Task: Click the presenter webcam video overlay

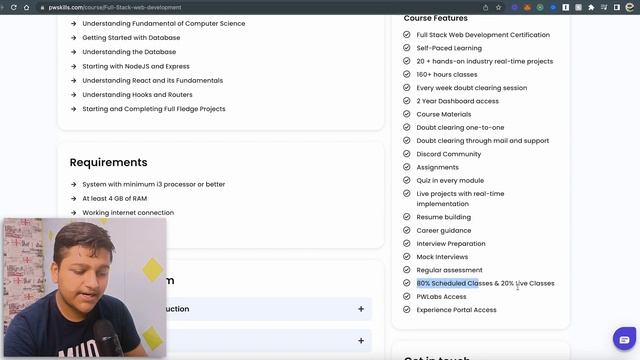Action: tap(85, 288)
